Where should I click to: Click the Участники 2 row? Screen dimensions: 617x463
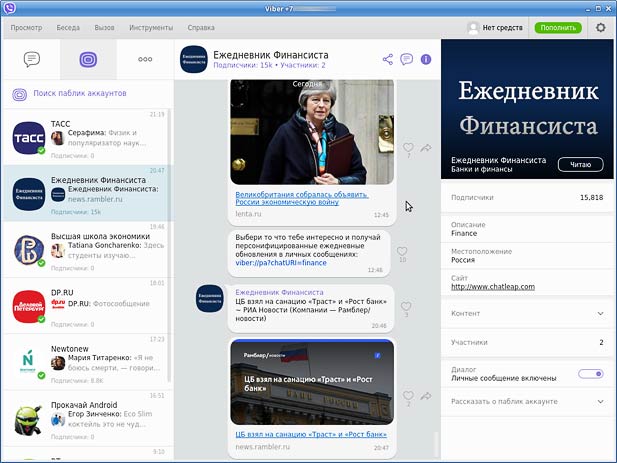[527, 342]
